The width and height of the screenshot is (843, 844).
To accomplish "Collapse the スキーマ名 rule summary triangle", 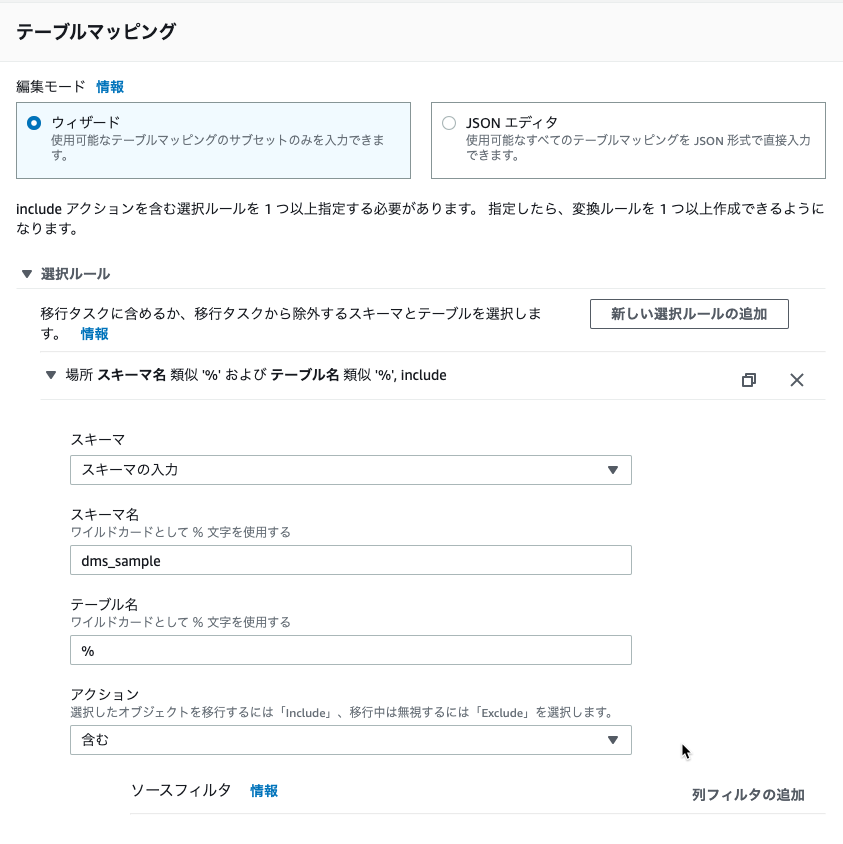I will tap(51, 375).
